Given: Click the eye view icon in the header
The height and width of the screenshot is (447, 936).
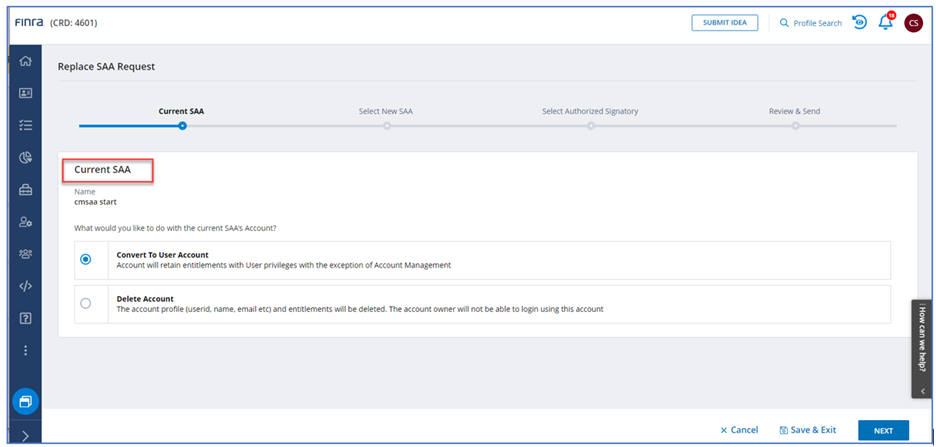Looking at the screenshot, I should 859,23.
